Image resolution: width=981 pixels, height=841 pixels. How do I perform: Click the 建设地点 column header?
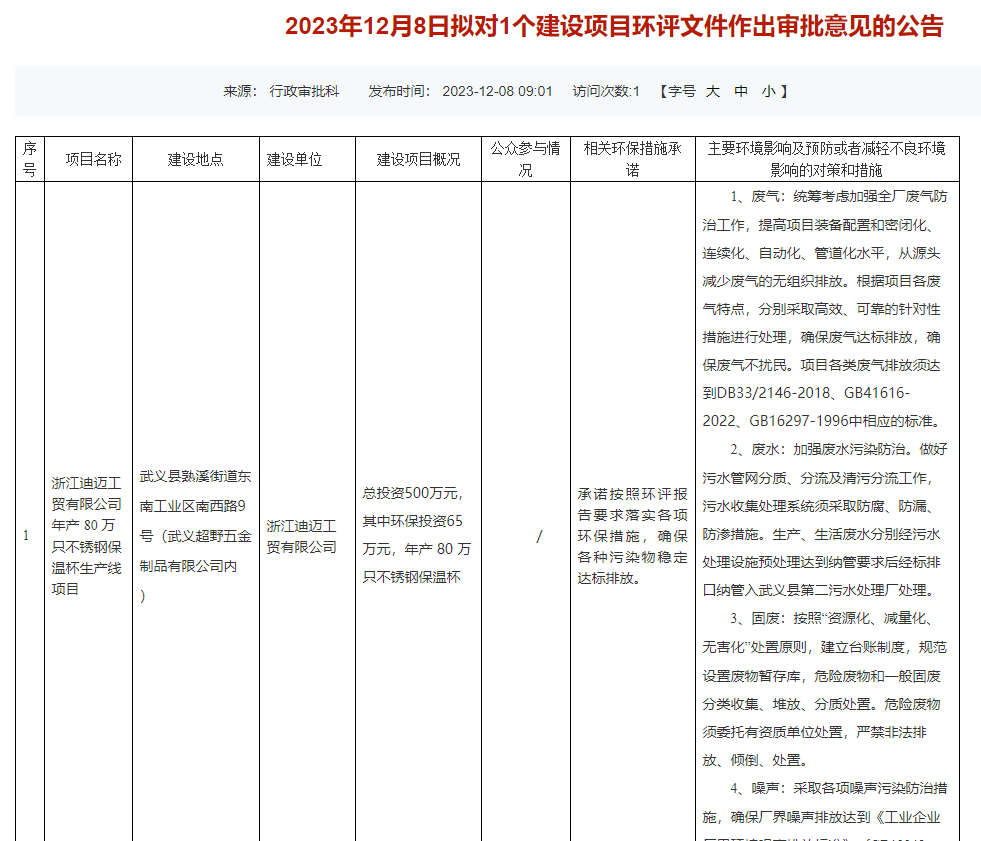coord(195,159)
